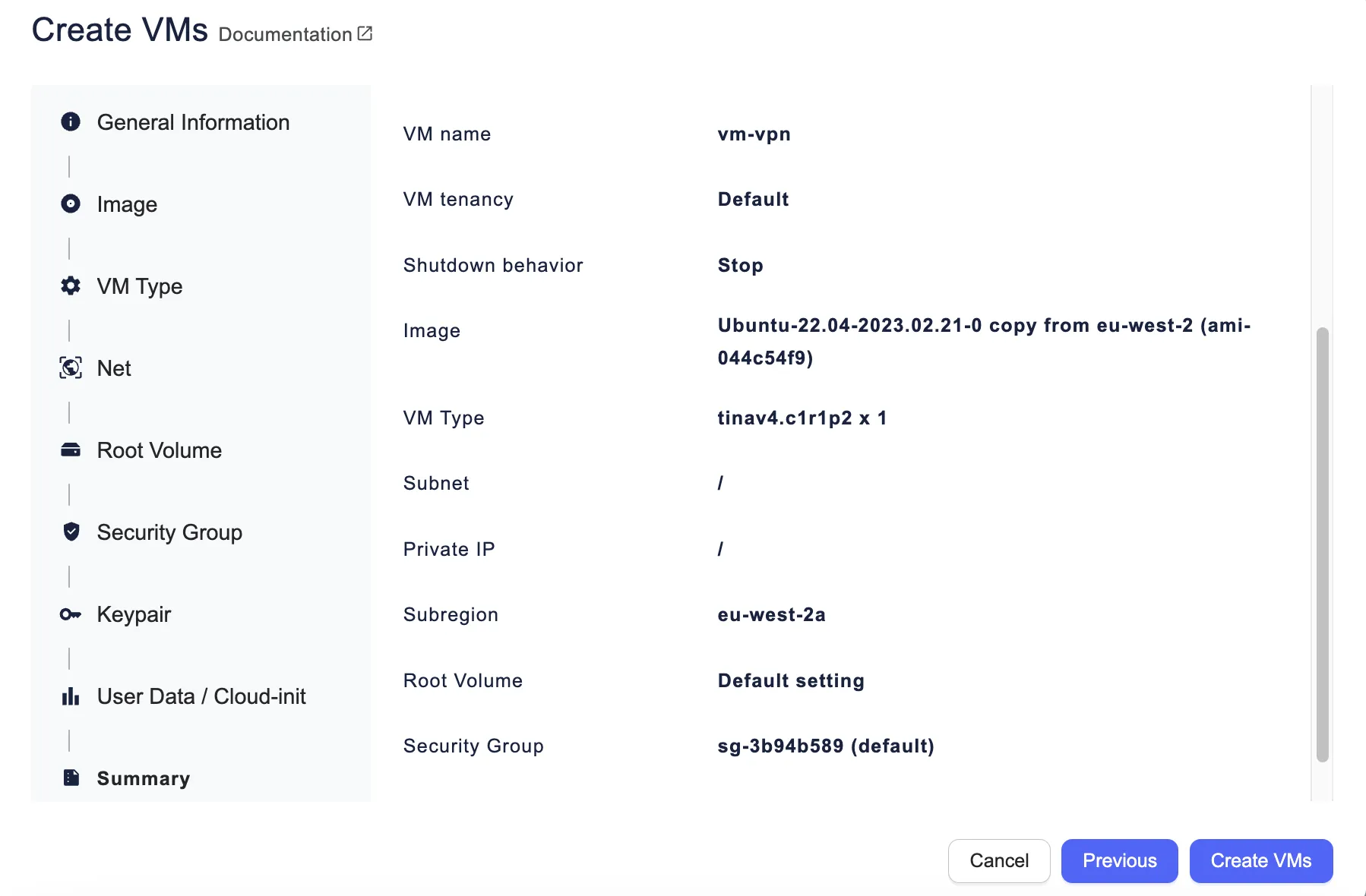Jump to User Data / Cloud-init step

point(201,696)
